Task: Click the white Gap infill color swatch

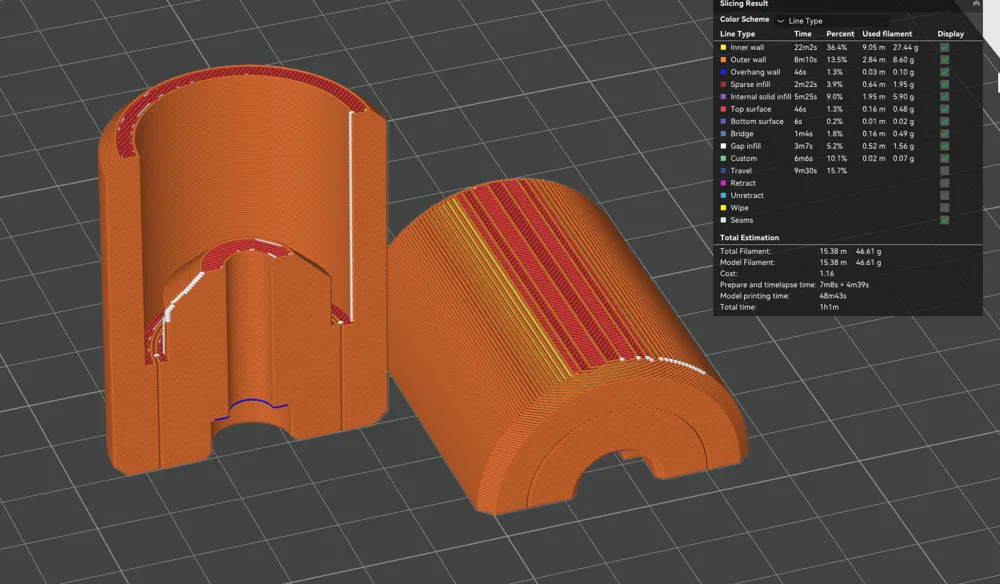Action: coord(723,146)
